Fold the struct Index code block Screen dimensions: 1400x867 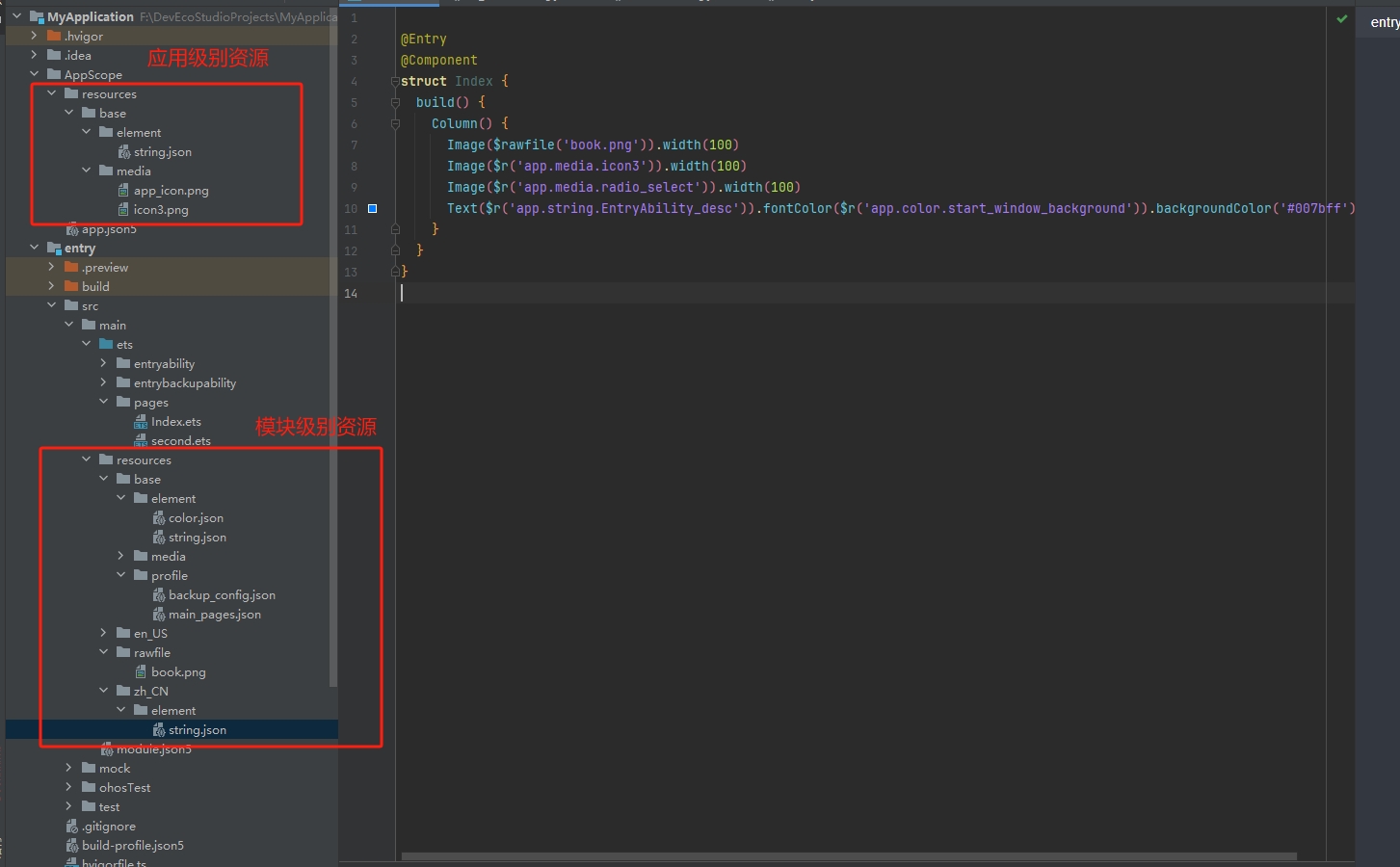395,81
